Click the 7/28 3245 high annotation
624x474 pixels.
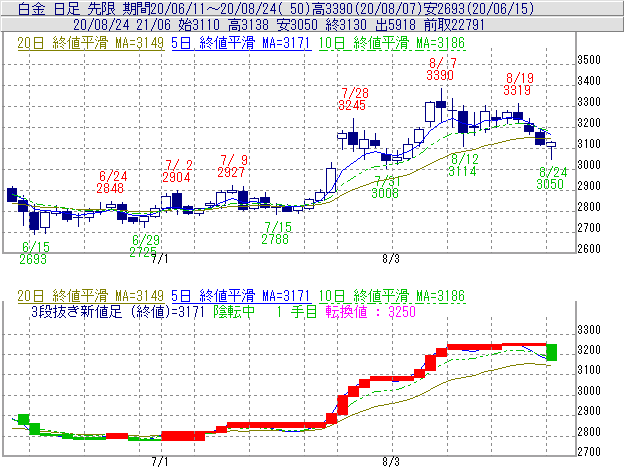[353, 99]
